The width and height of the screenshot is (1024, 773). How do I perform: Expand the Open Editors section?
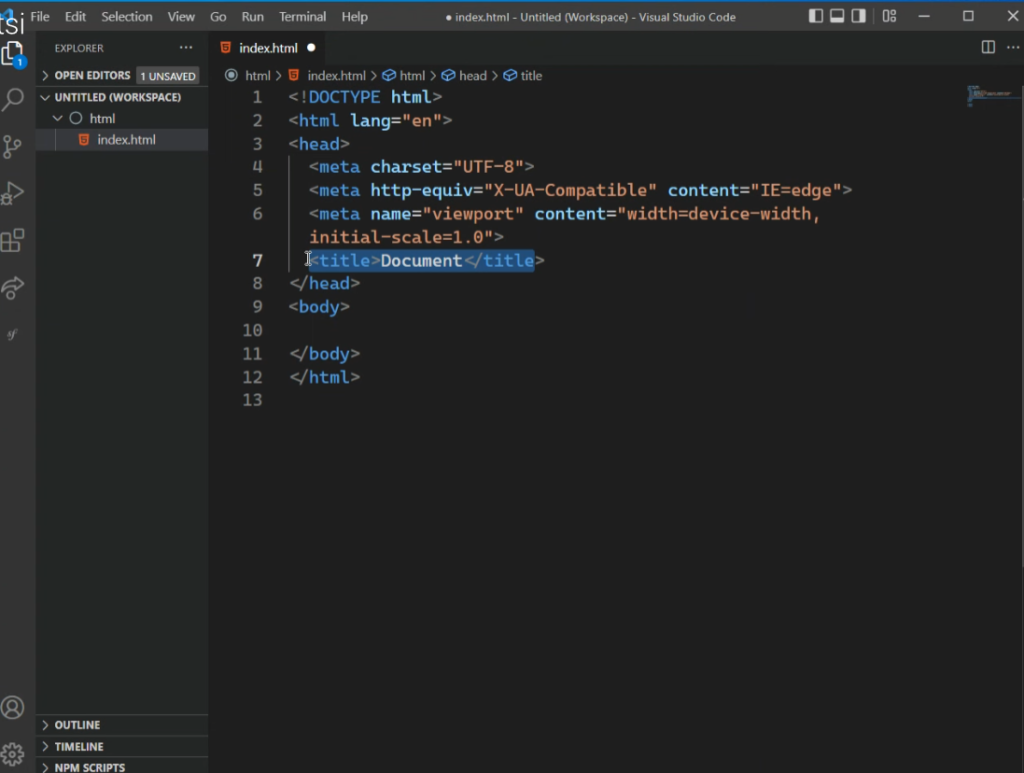[x=92, y=75]
